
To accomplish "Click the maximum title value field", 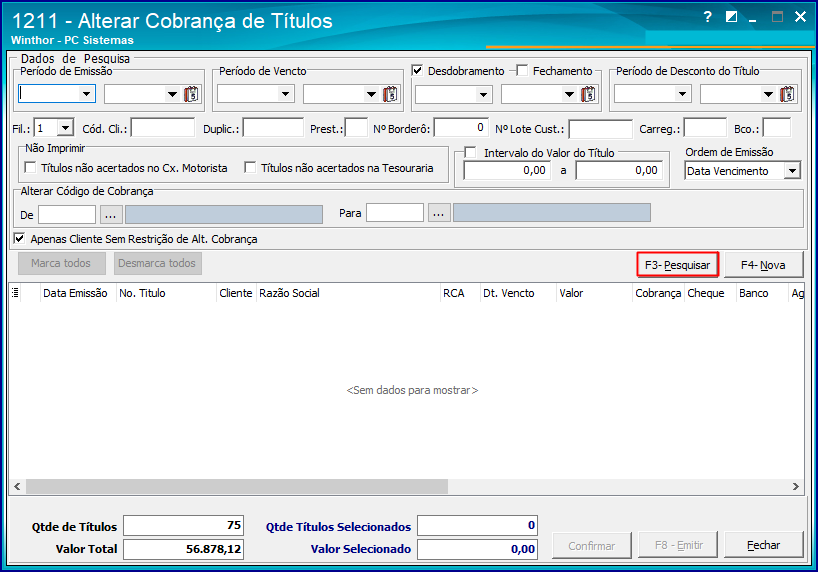I will [x=619, y=170].
